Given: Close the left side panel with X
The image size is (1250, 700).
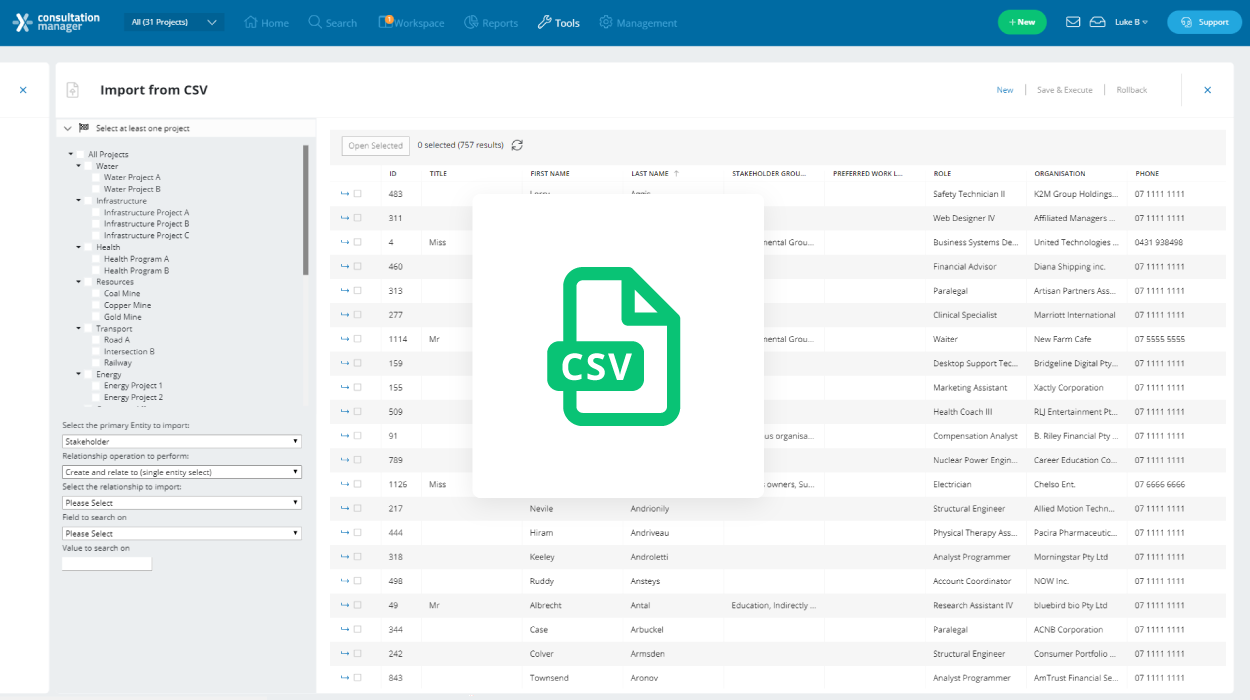Looking at the screenshot, I should click(x=23, y=90).
